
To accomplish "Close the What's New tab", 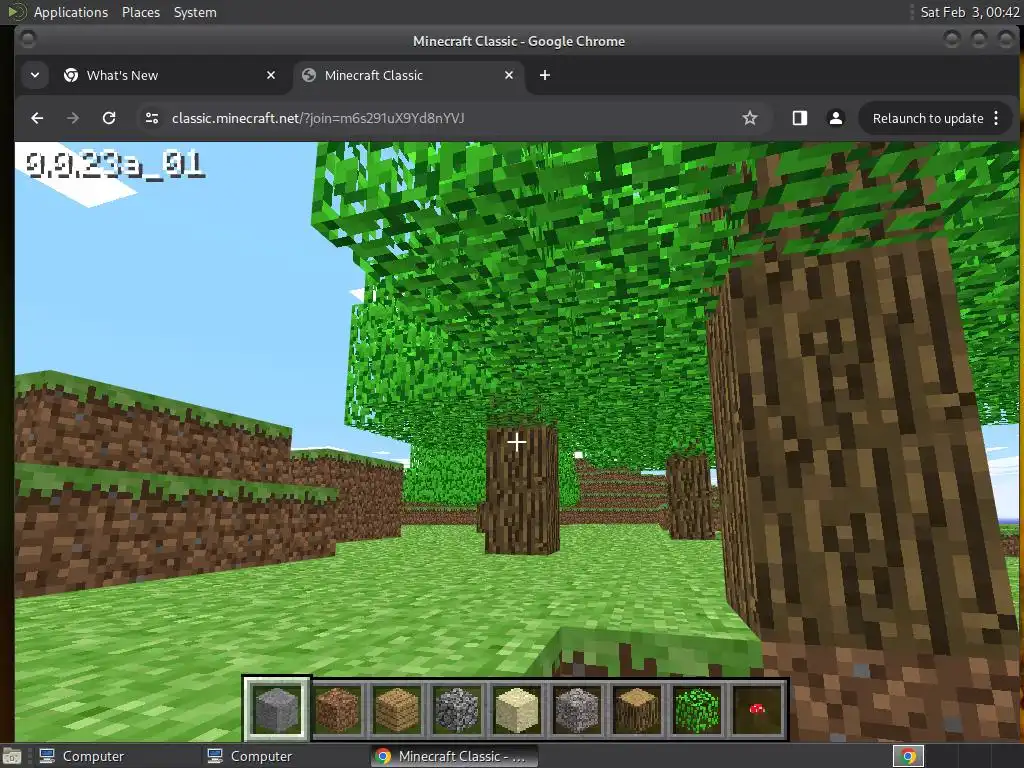I will click(x=271, y=75).
